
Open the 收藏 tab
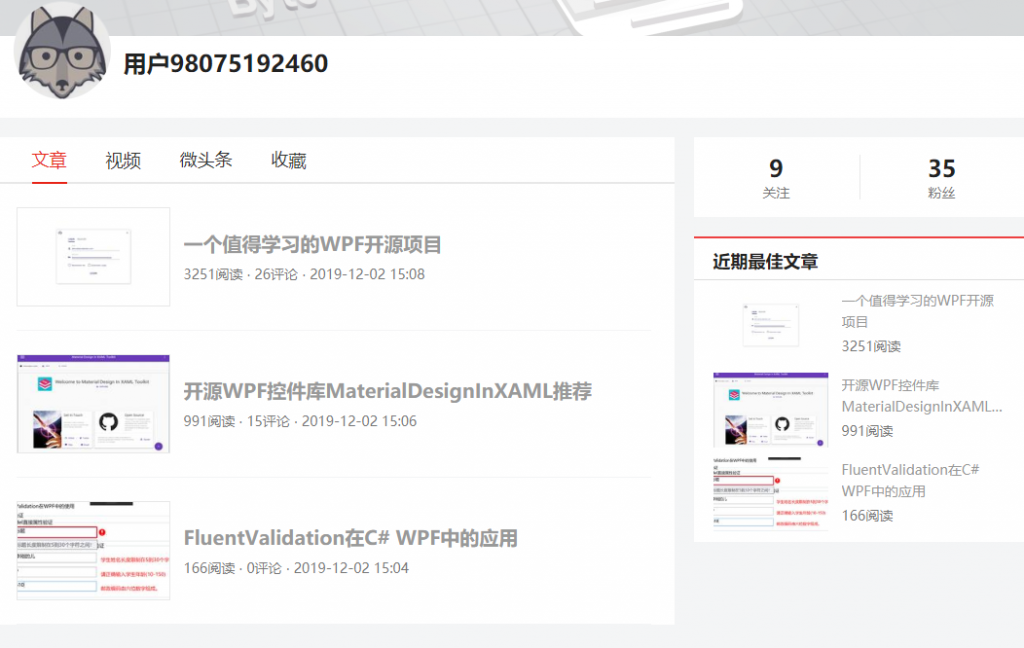click(289, 160)
